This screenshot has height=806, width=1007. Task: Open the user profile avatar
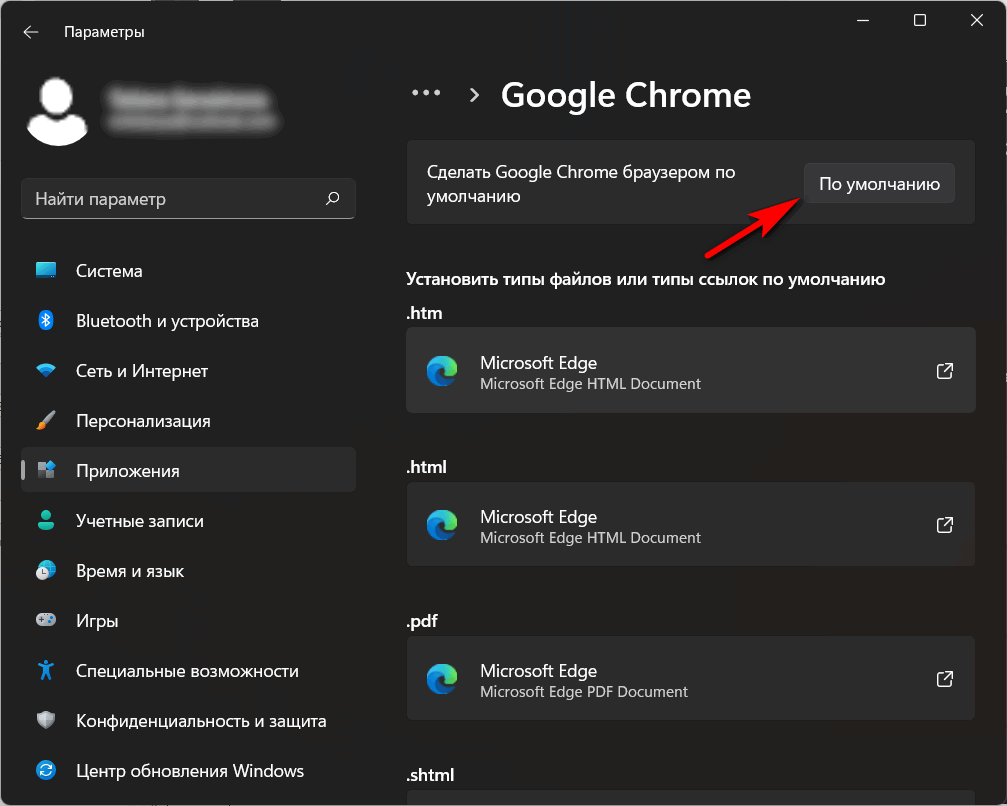pos(57,111)
